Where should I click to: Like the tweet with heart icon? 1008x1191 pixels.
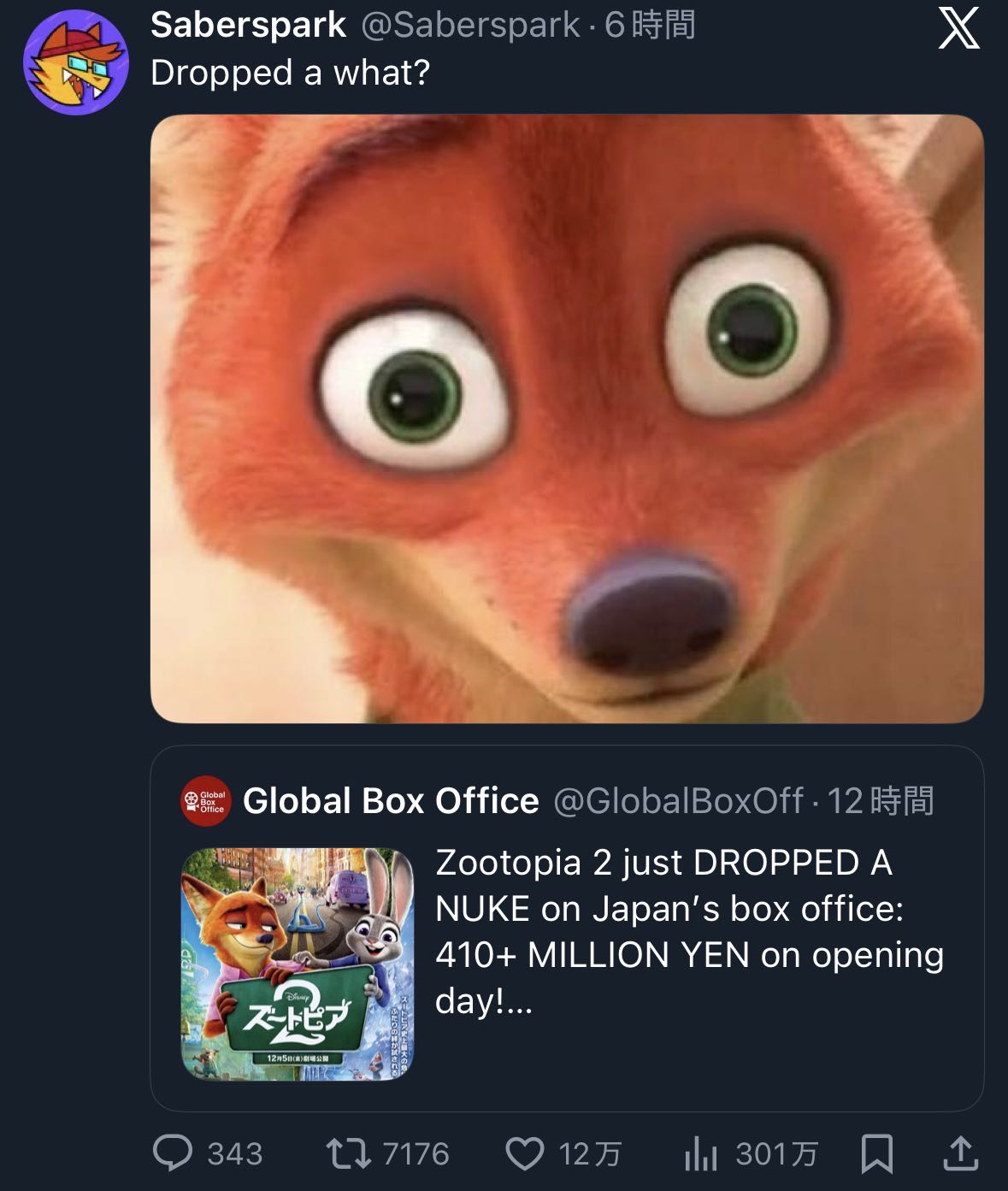coord(525,1153)
